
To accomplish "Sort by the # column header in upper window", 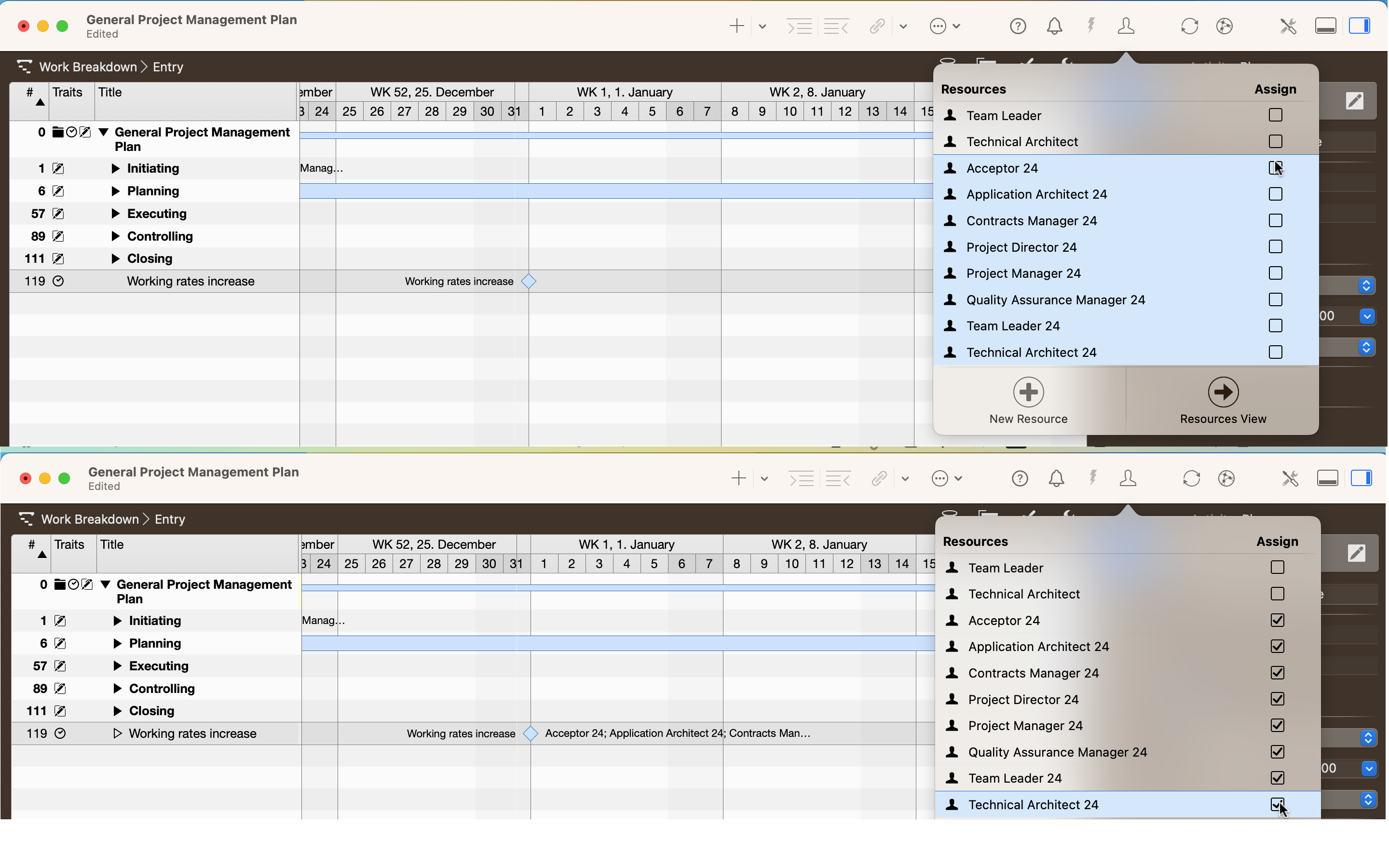I will tap(29, 101).
